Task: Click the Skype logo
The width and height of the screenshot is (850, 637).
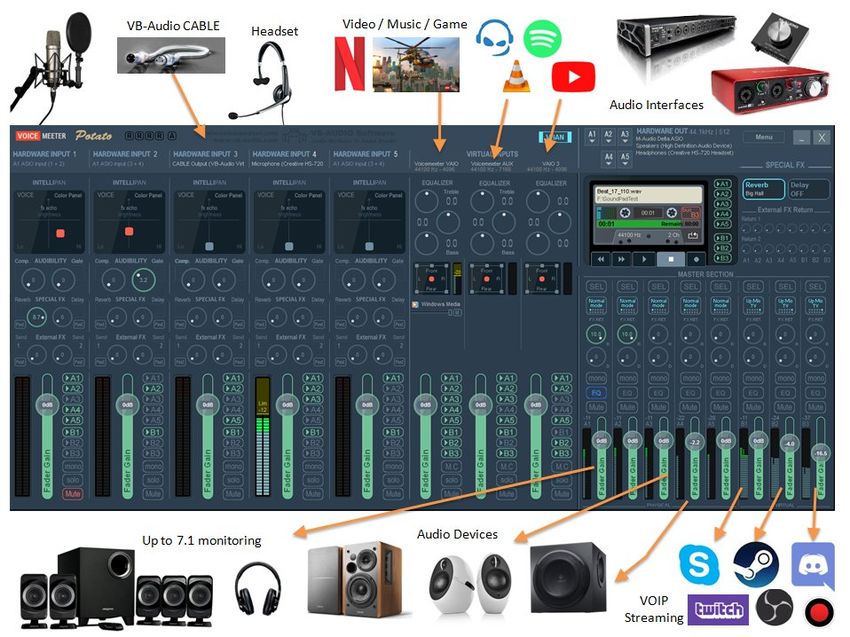Action: [699, 565]
